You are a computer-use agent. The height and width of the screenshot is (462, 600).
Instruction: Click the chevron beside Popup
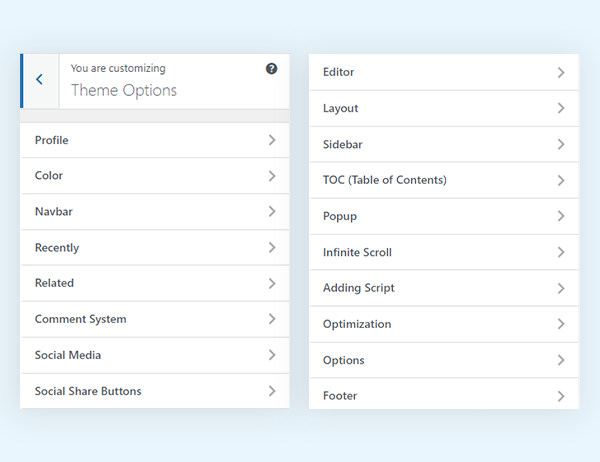coord(561,216)
